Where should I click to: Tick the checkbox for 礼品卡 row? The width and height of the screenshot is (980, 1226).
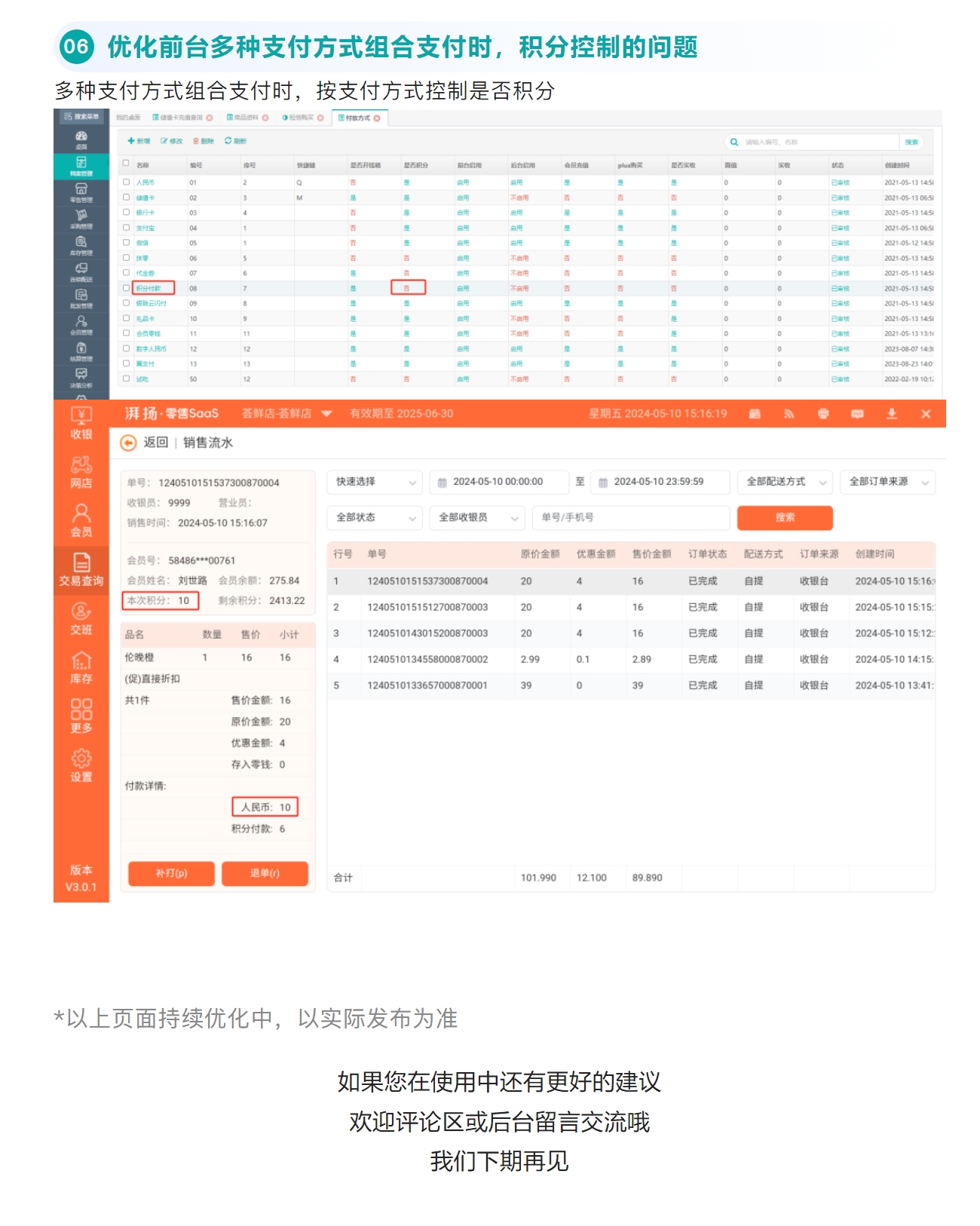coord(126,318)
